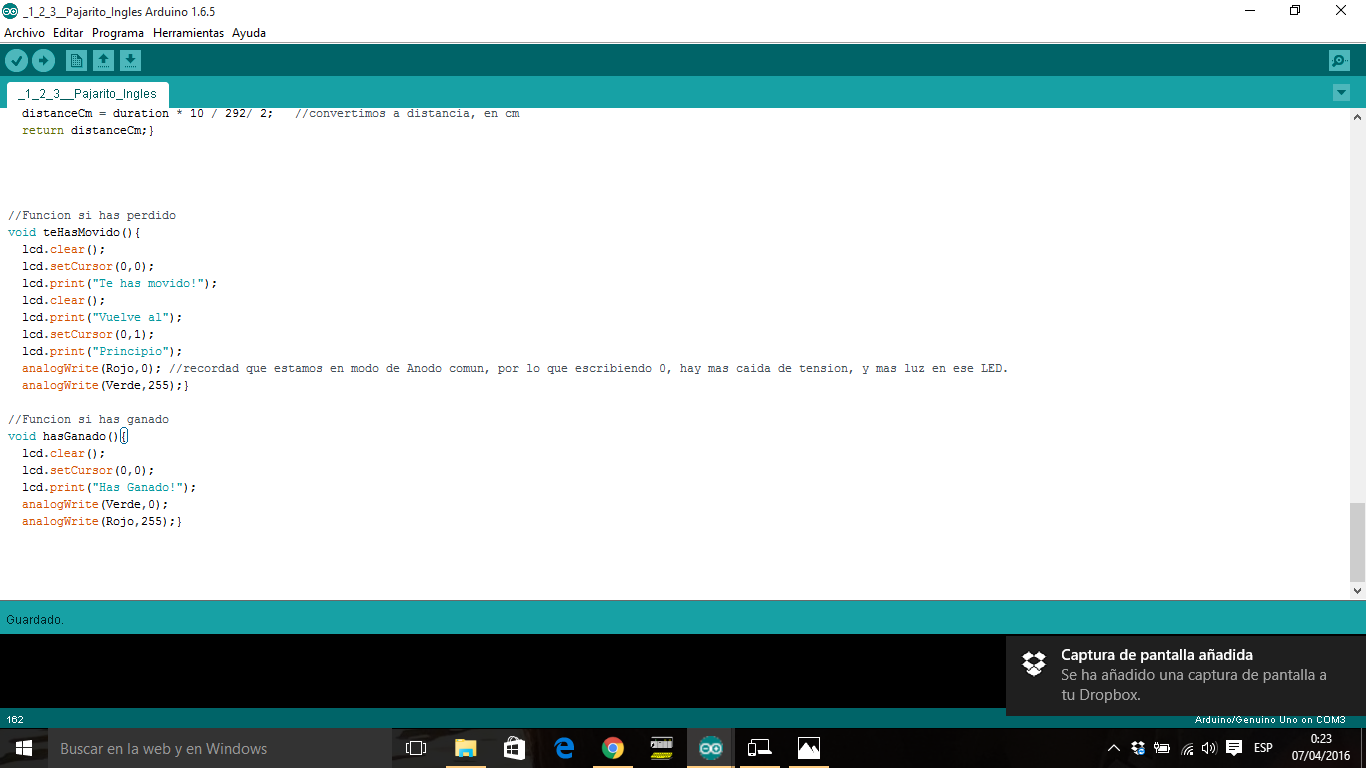Screen dimensions: 1366x768
Task: Click the Windows Start button
Action: [24, 748]
